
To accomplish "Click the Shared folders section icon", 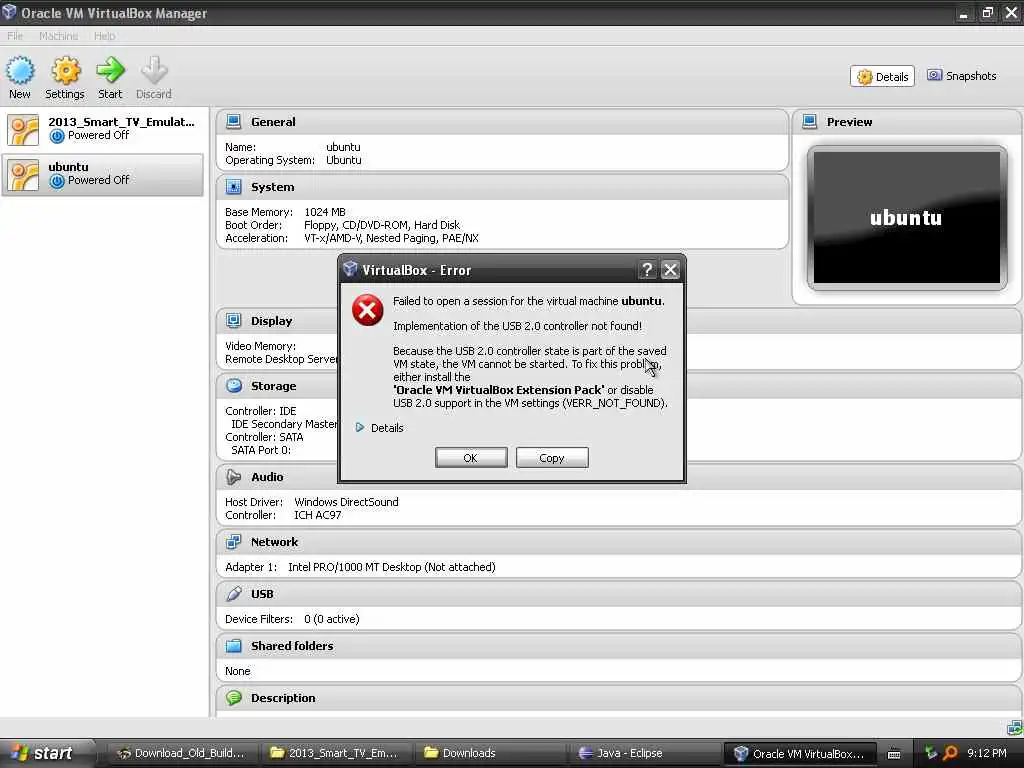I will 233,646.
